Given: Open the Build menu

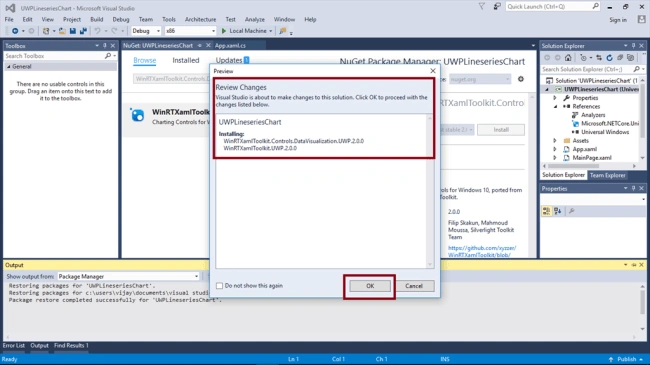Looking at the screenshot, I should click(x=97, y=19).
